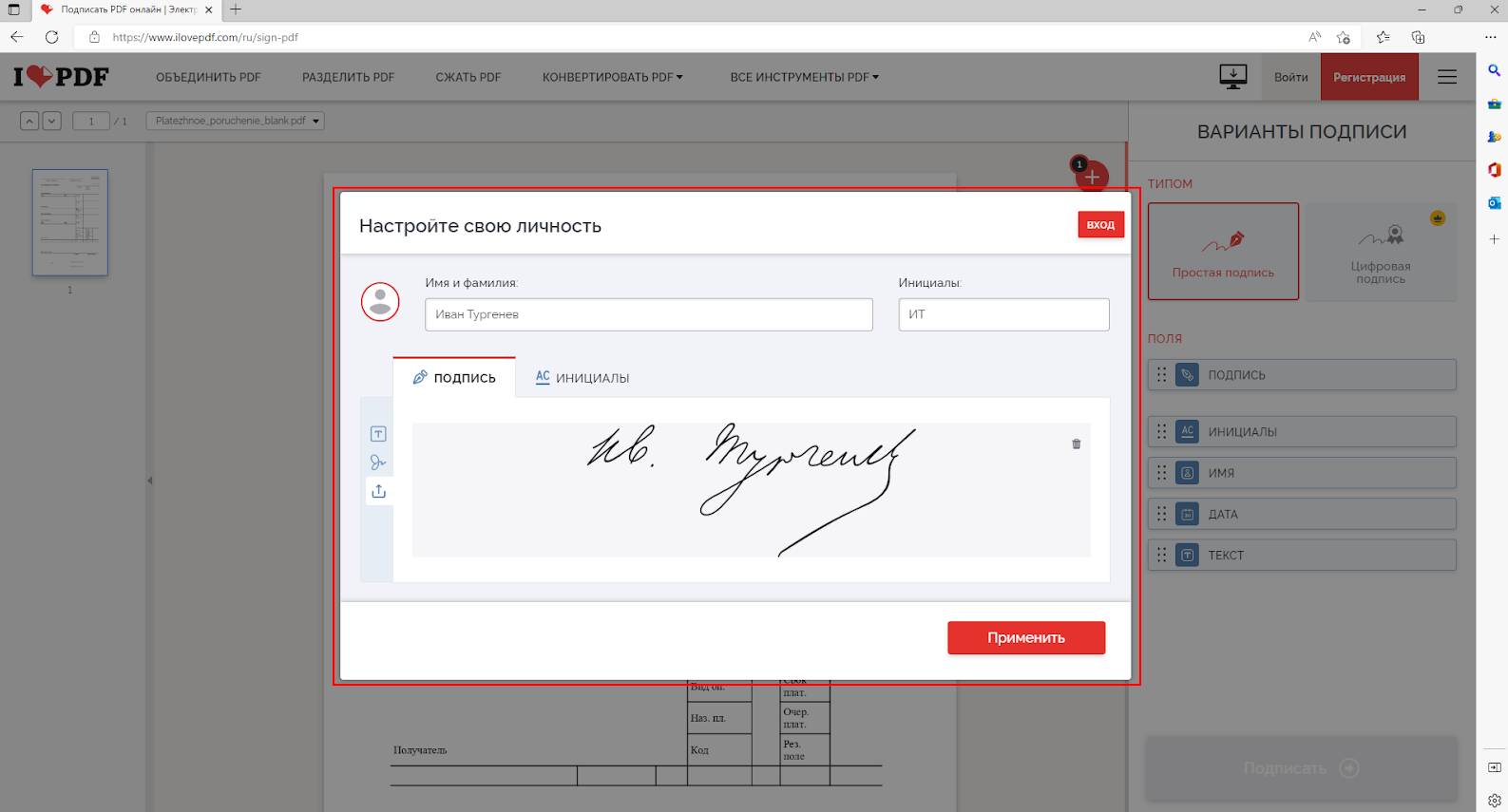Click the Инициалы input field
Screen dimensions: 1508x812
(x=1003, y=314)
